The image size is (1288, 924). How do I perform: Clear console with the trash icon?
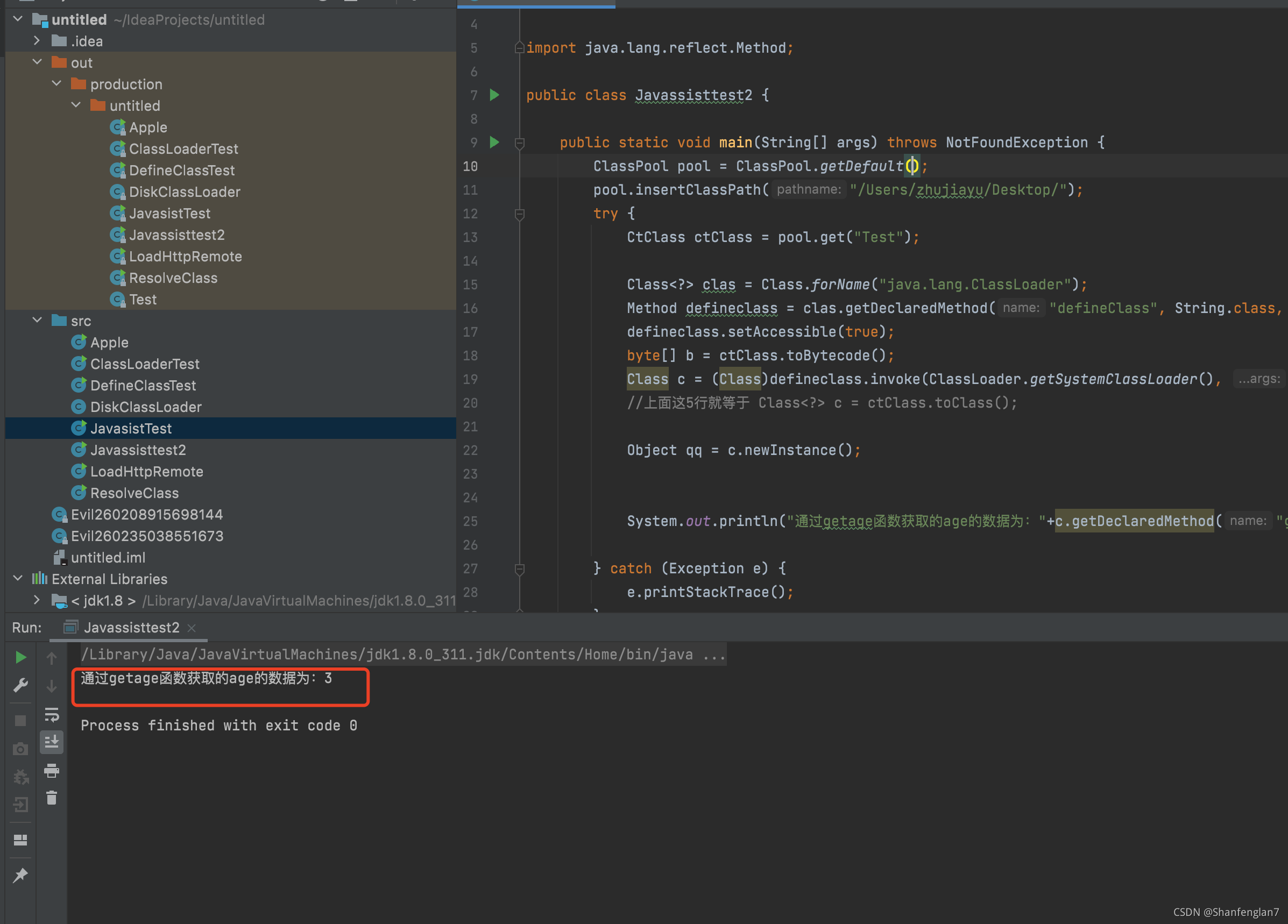click(x=52, y=799)
